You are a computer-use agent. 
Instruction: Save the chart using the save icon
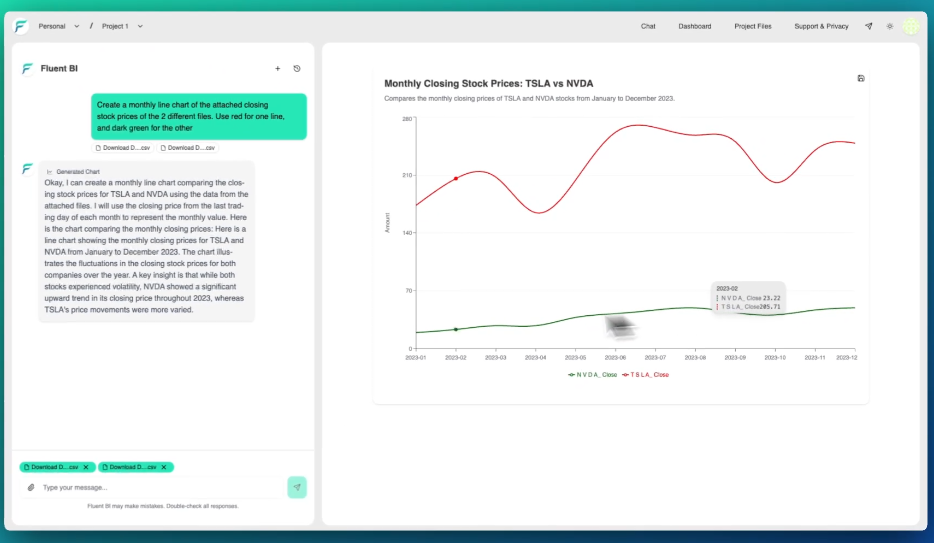pos(861,78)
